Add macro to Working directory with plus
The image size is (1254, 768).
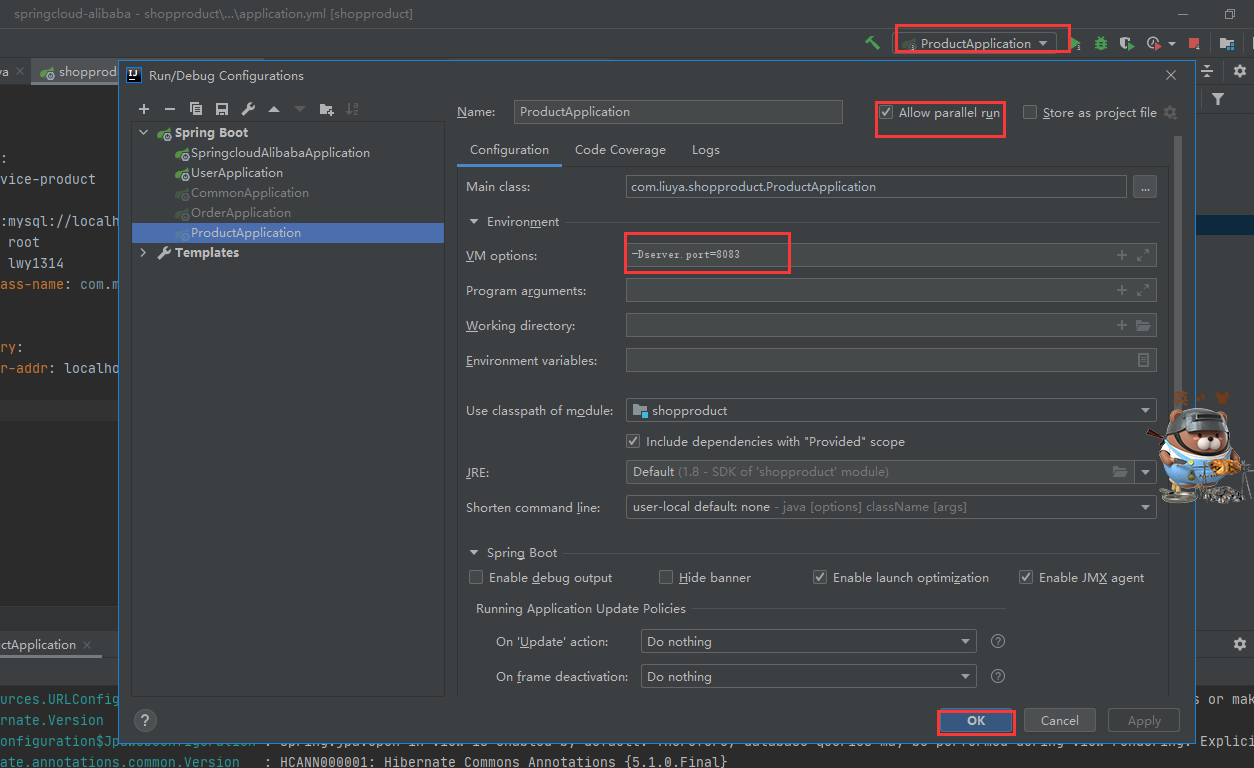[1122, 326]
